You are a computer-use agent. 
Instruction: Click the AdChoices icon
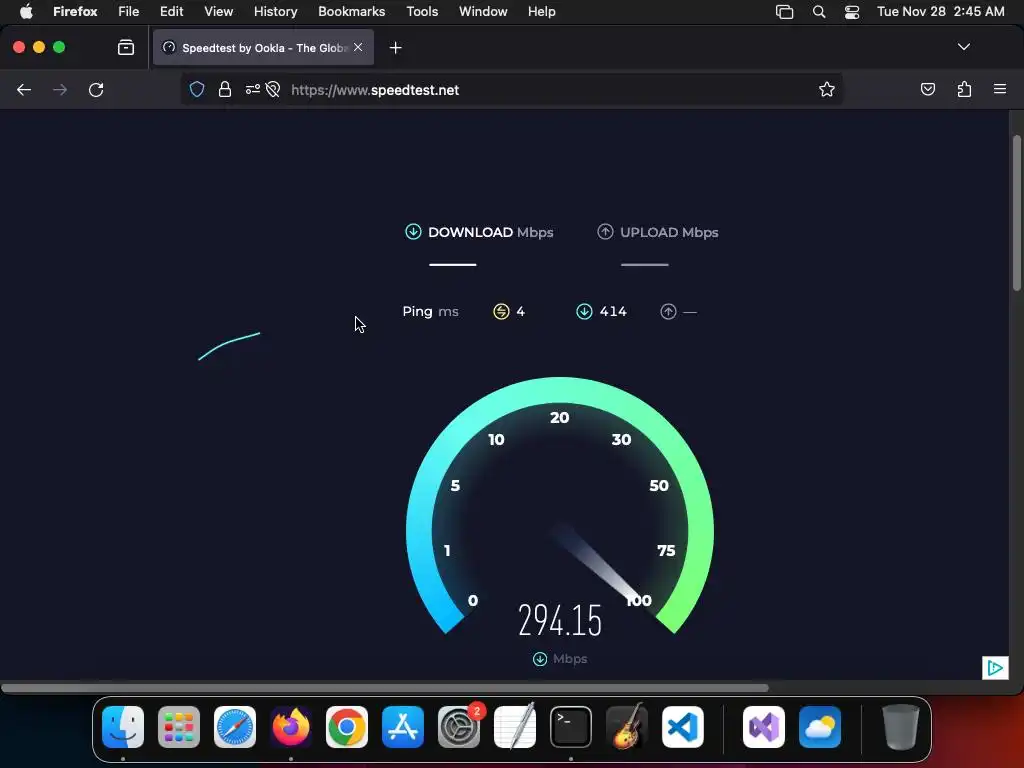click(995, 667)
